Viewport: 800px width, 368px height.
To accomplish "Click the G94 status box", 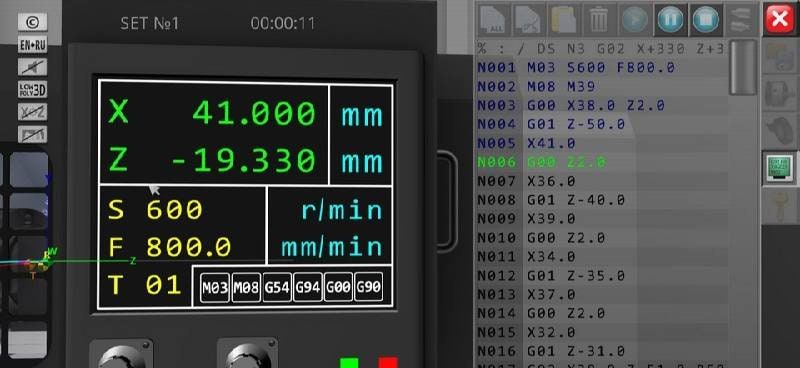I will 308,287.
